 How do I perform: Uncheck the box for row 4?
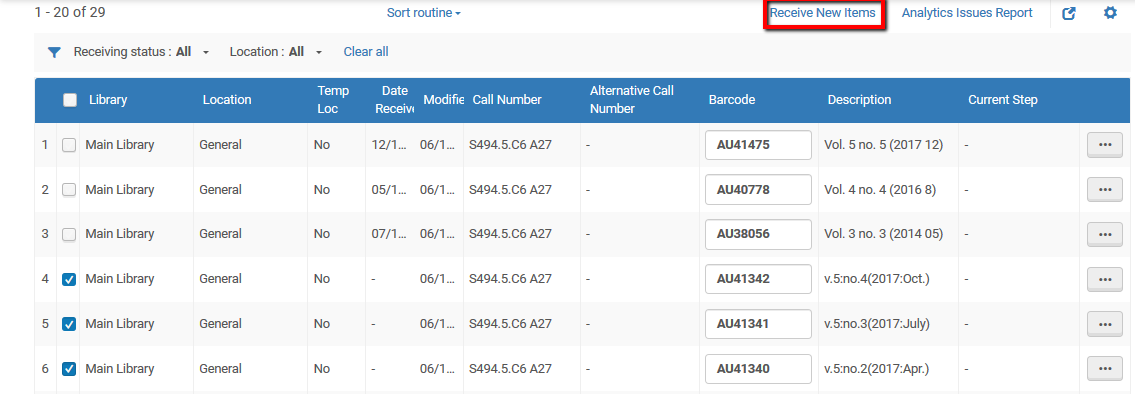click(x=69, y=280)
